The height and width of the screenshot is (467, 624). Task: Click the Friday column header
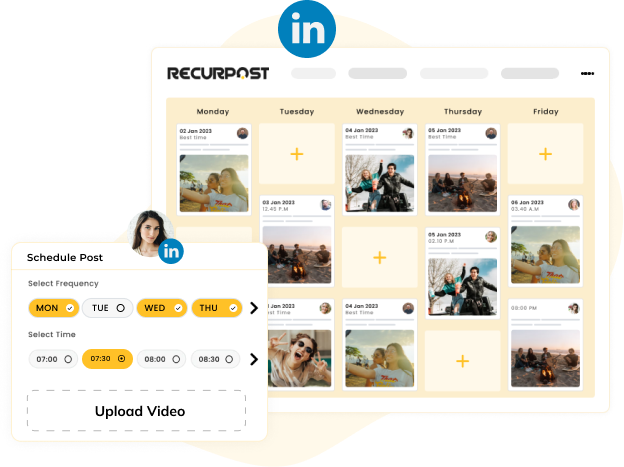click(x=546, y=111)
